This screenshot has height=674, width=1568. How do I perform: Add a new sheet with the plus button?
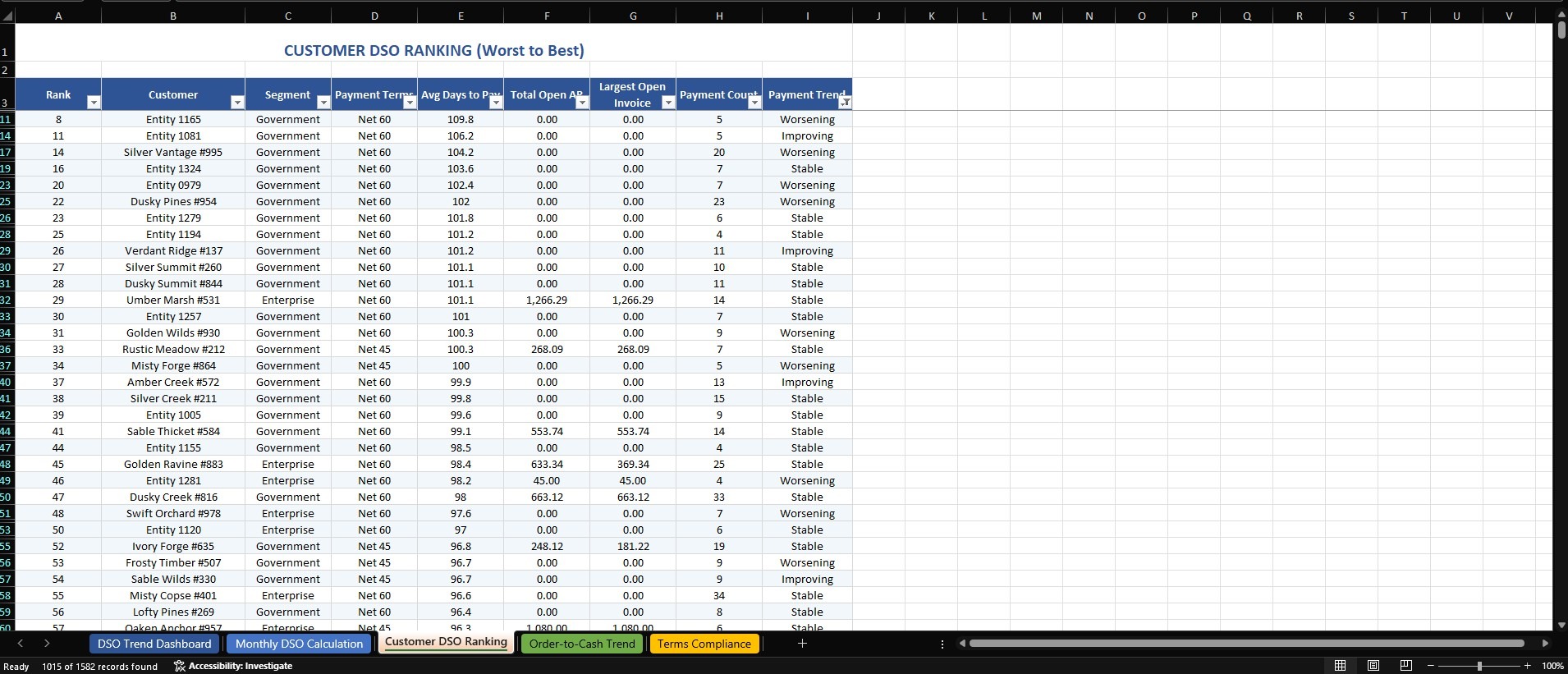click(802, 644)
